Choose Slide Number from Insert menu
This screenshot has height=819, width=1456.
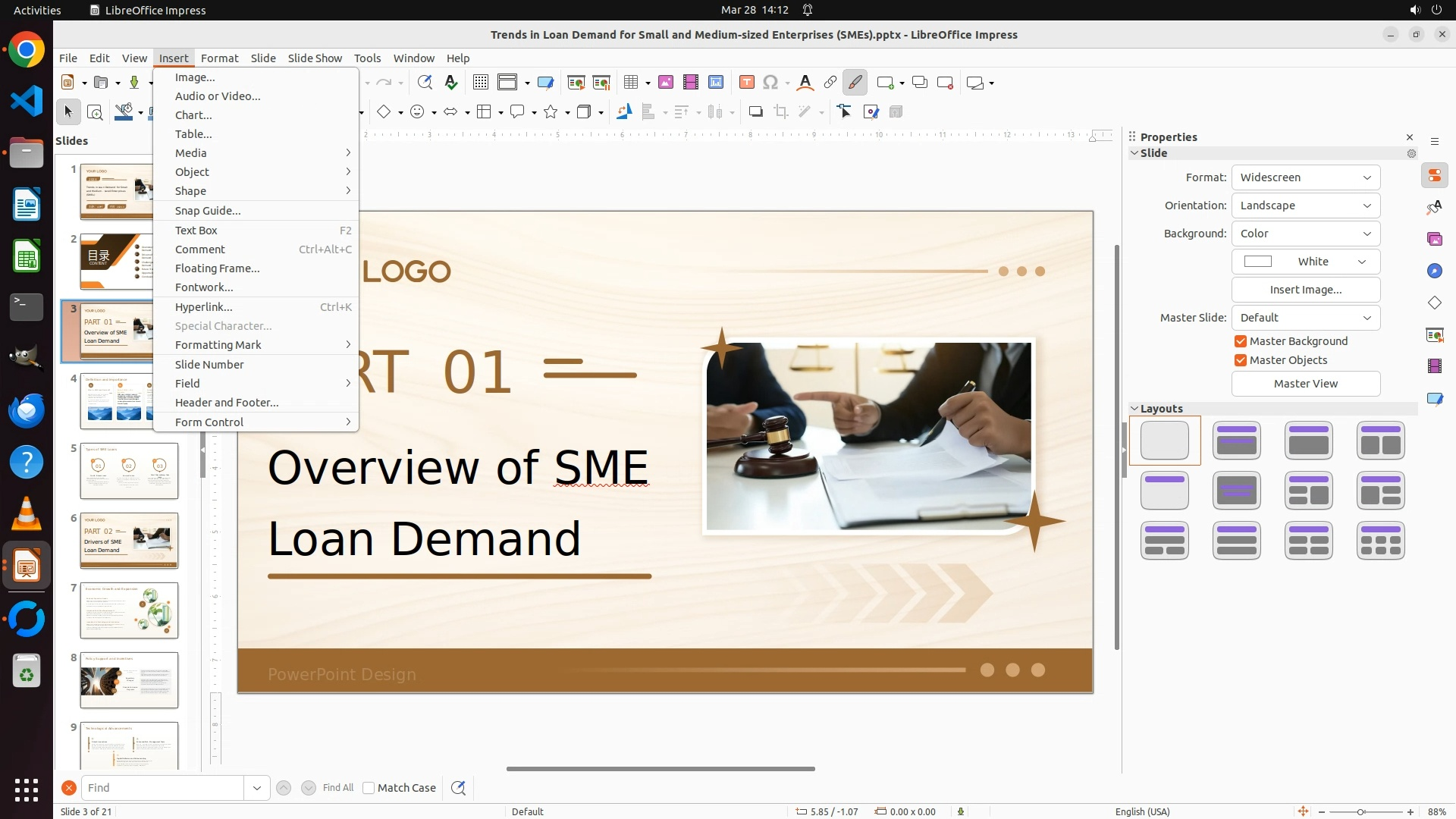(x=209, y=365)
